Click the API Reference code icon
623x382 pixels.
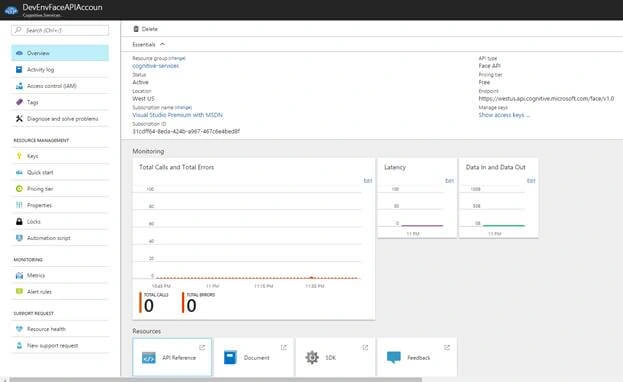click(x=149, y=358)
